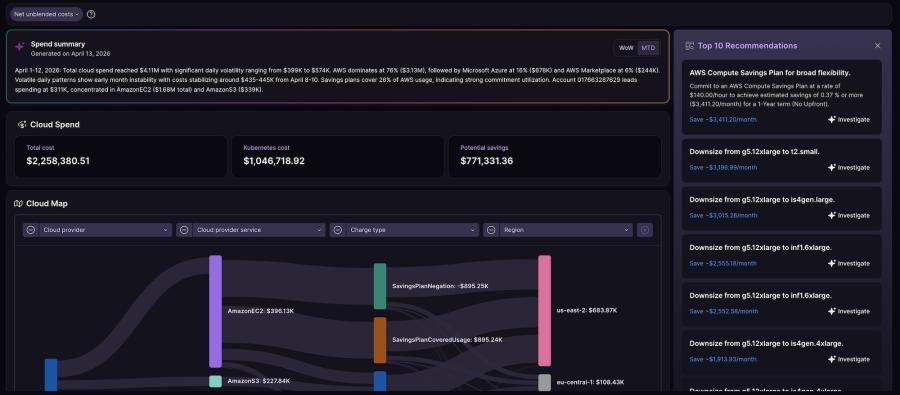Image resolution: width=900 pixels, height=395 pixels.
Task: Click the SavingsPlanNegation: -$895.25K label
Action: (x=440, y=286)
